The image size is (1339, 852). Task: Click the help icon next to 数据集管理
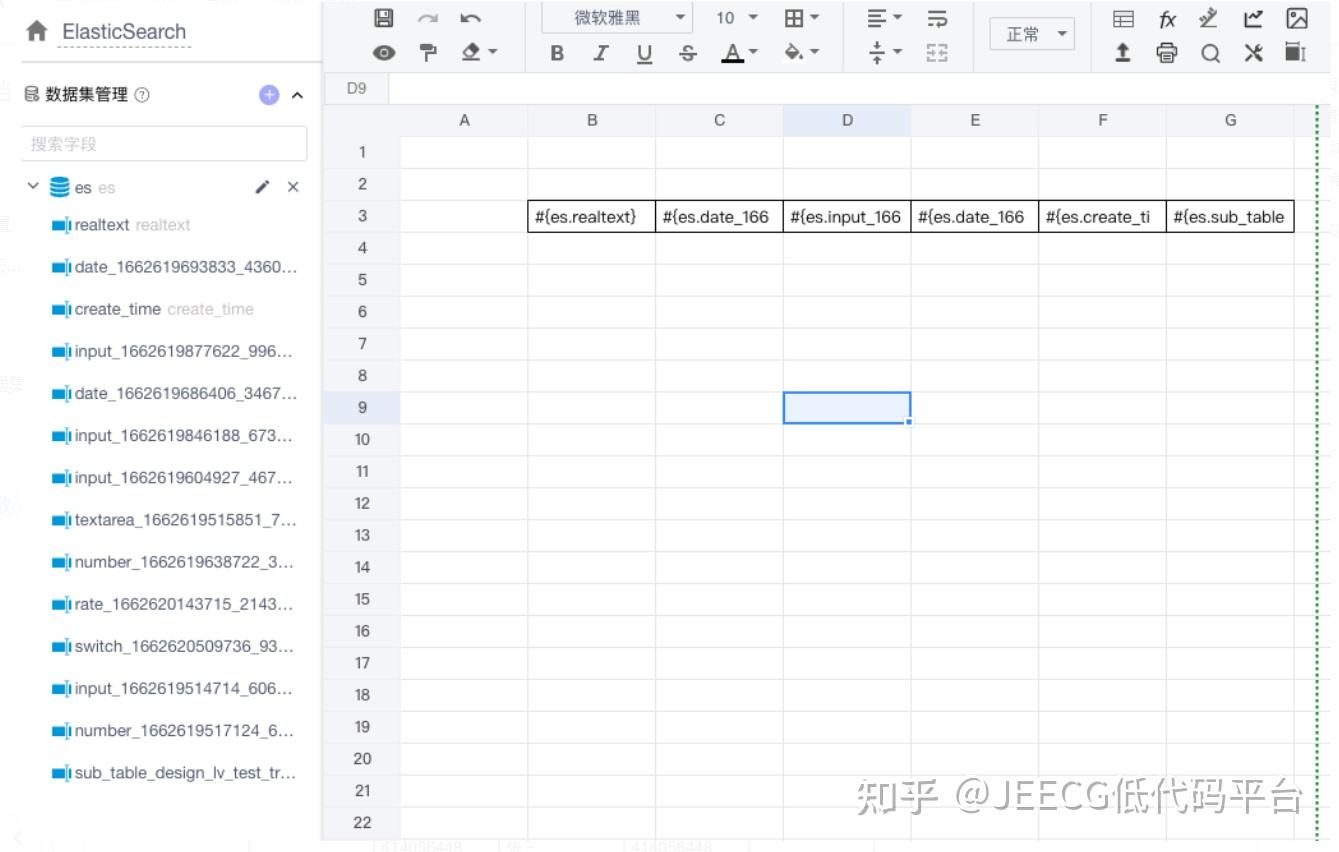(x=142, y=95)
